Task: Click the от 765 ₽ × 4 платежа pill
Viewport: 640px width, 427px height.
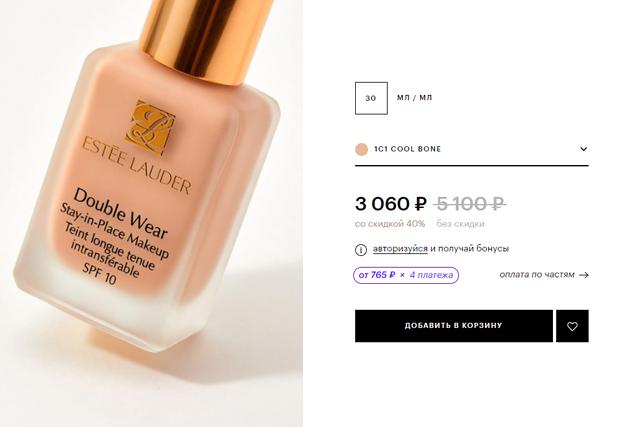Action: pyautogui.click(x=406, y=275)
